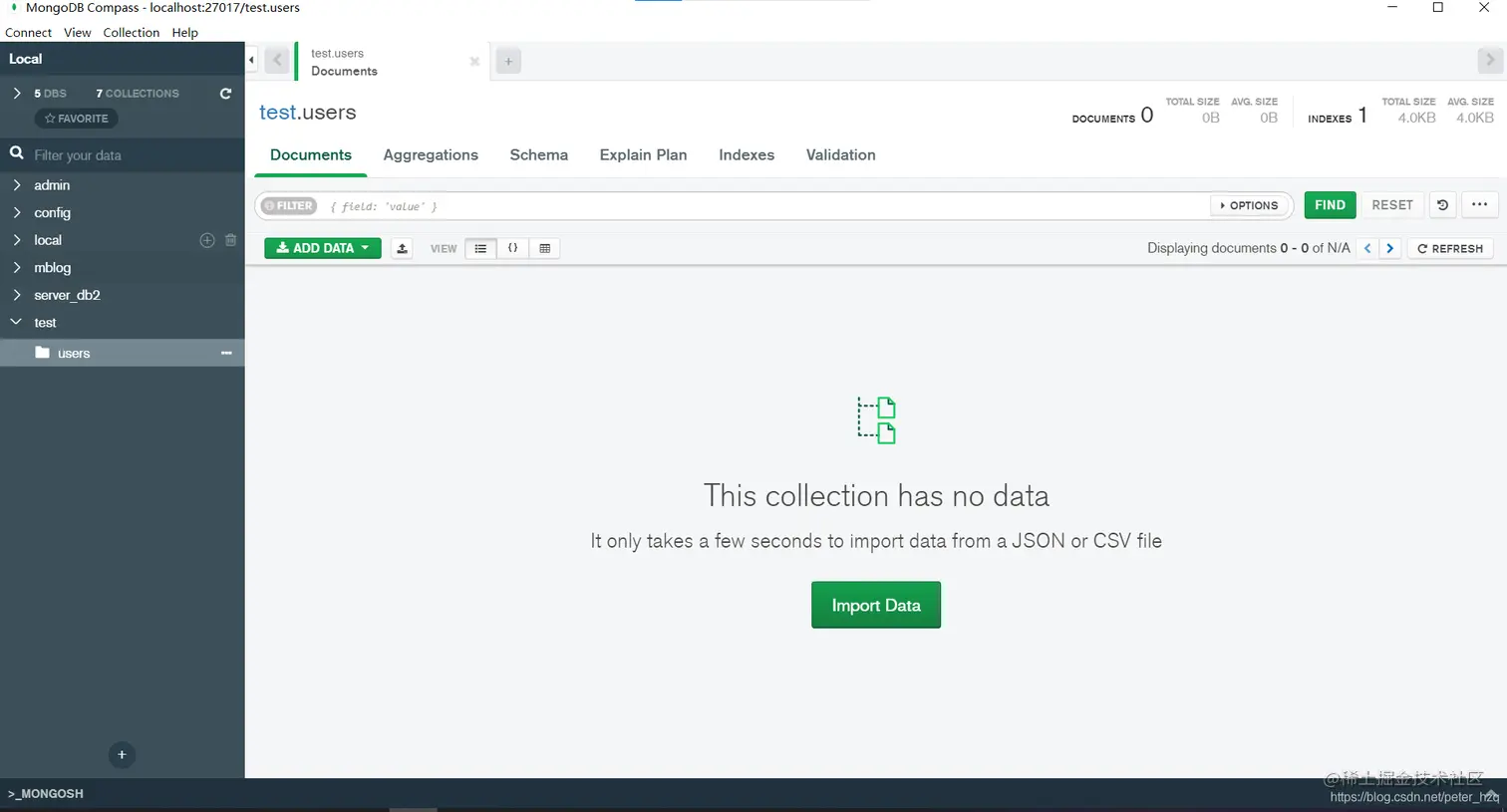Collapse the sidebar with arrow toggle

251,60
